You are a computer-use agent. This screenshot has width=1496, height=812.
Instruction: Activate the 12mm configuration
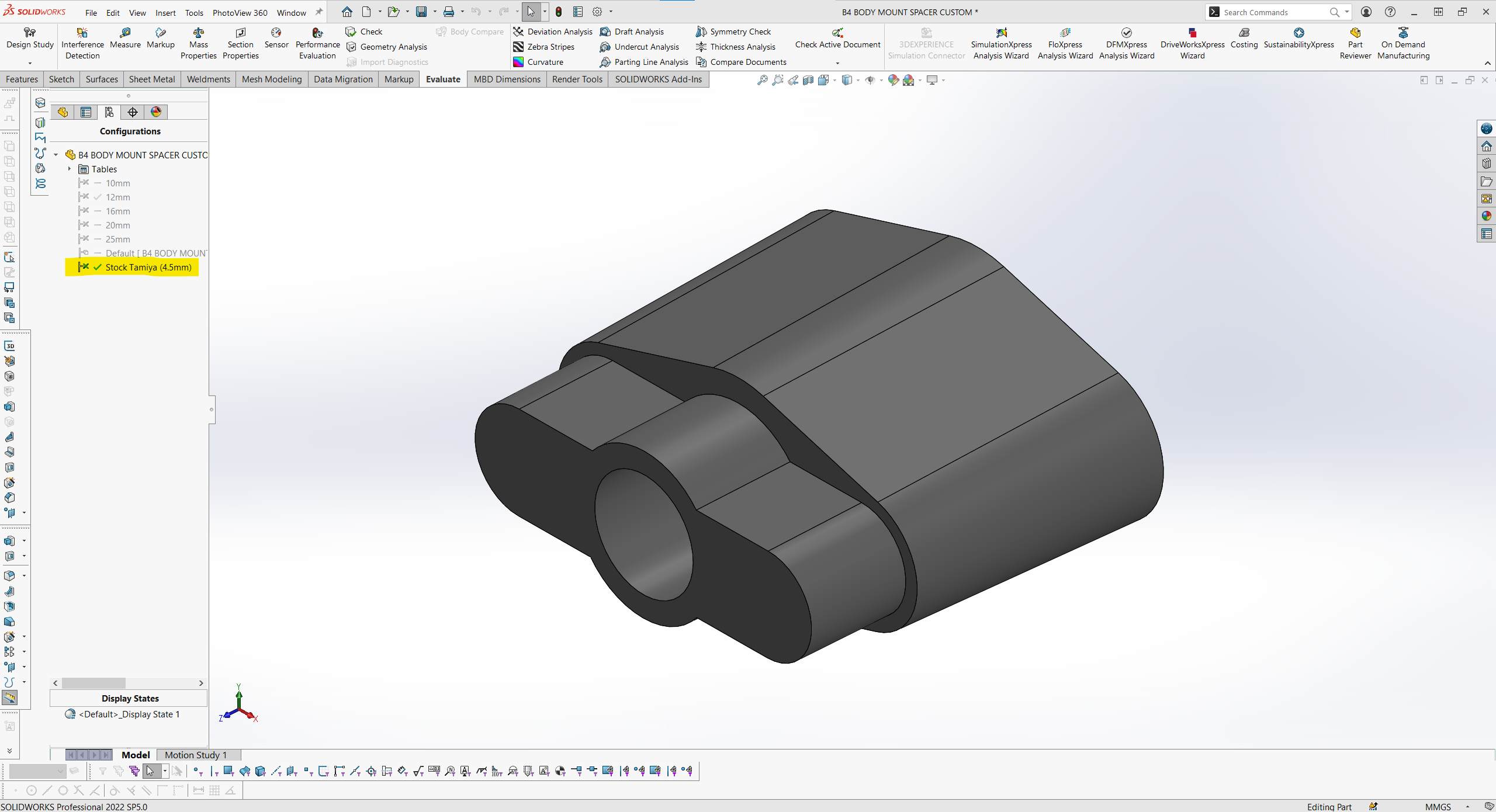click(117, 197)
